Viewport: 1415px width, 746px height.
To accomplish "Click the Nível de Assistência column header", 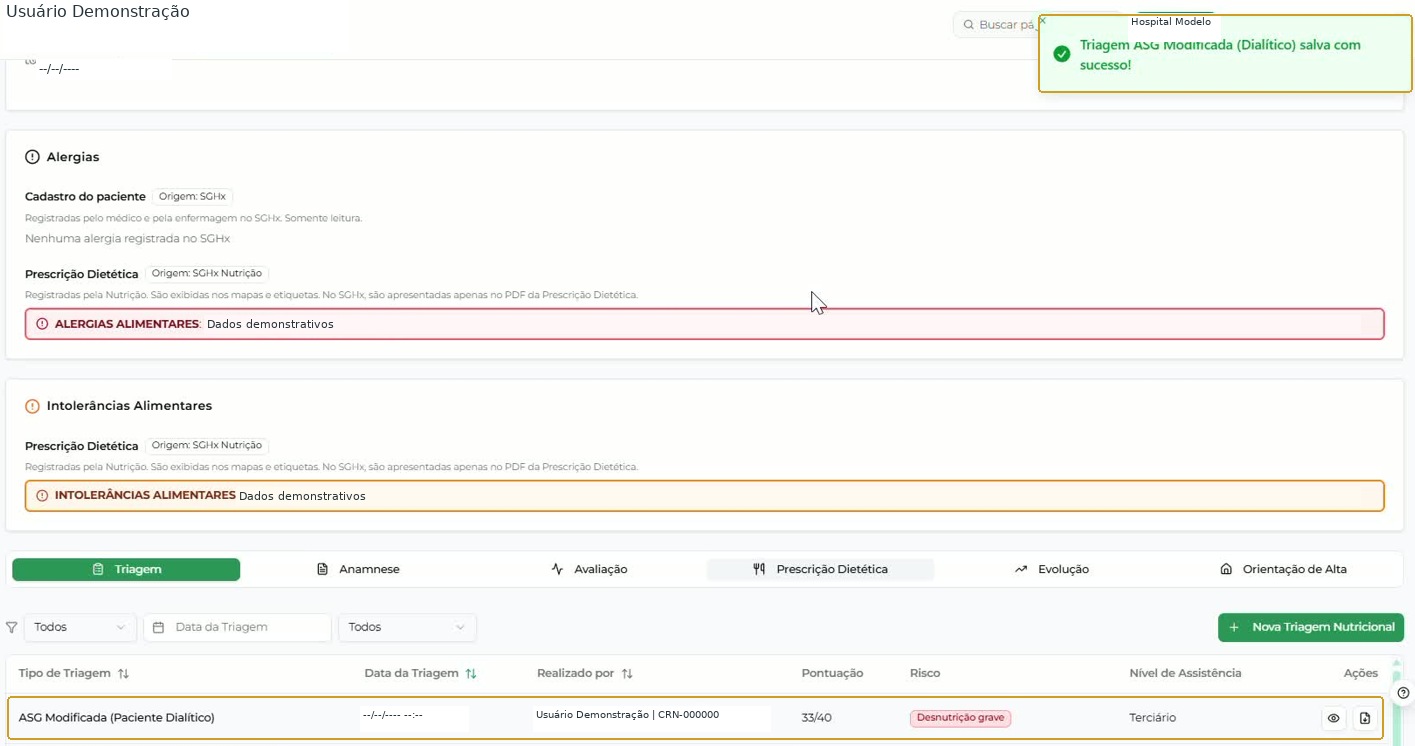I will [x=1185, y=673].
